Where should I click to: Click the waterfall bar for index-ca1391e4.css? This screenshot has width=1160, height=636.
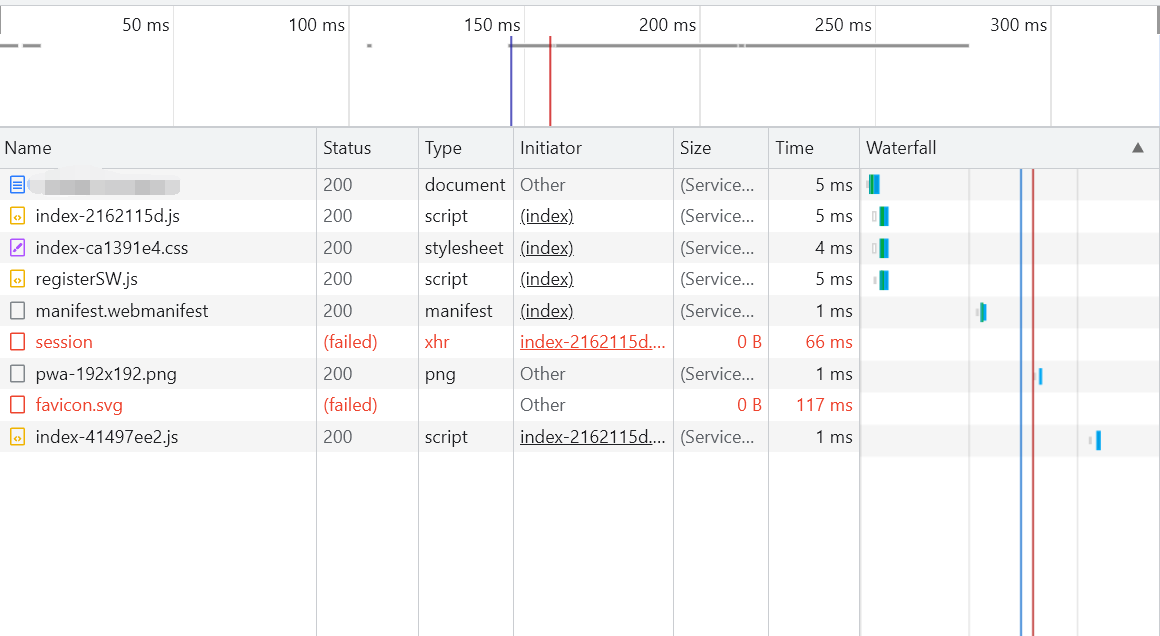pyautogui.click(x=880, y=248)
